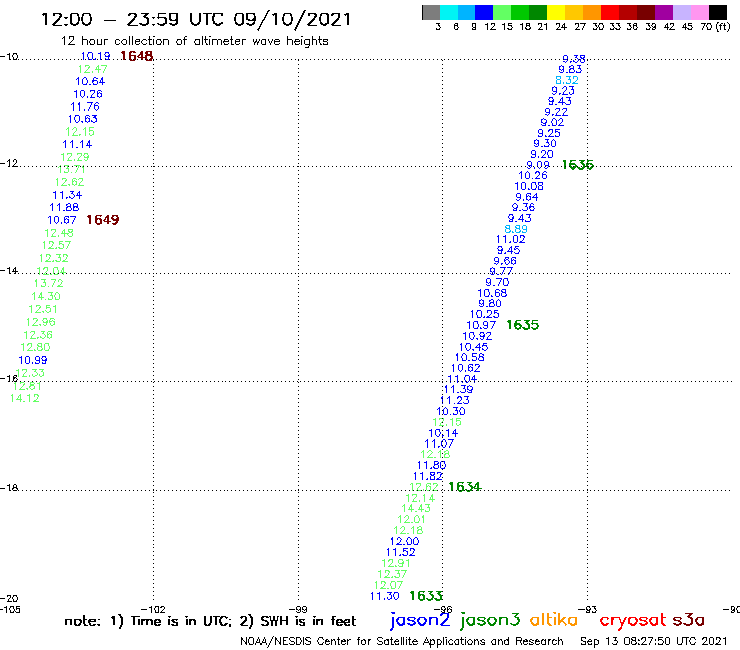Select the wave height 10.08
The height and width of the screenshot is (650, 740).
529,186
